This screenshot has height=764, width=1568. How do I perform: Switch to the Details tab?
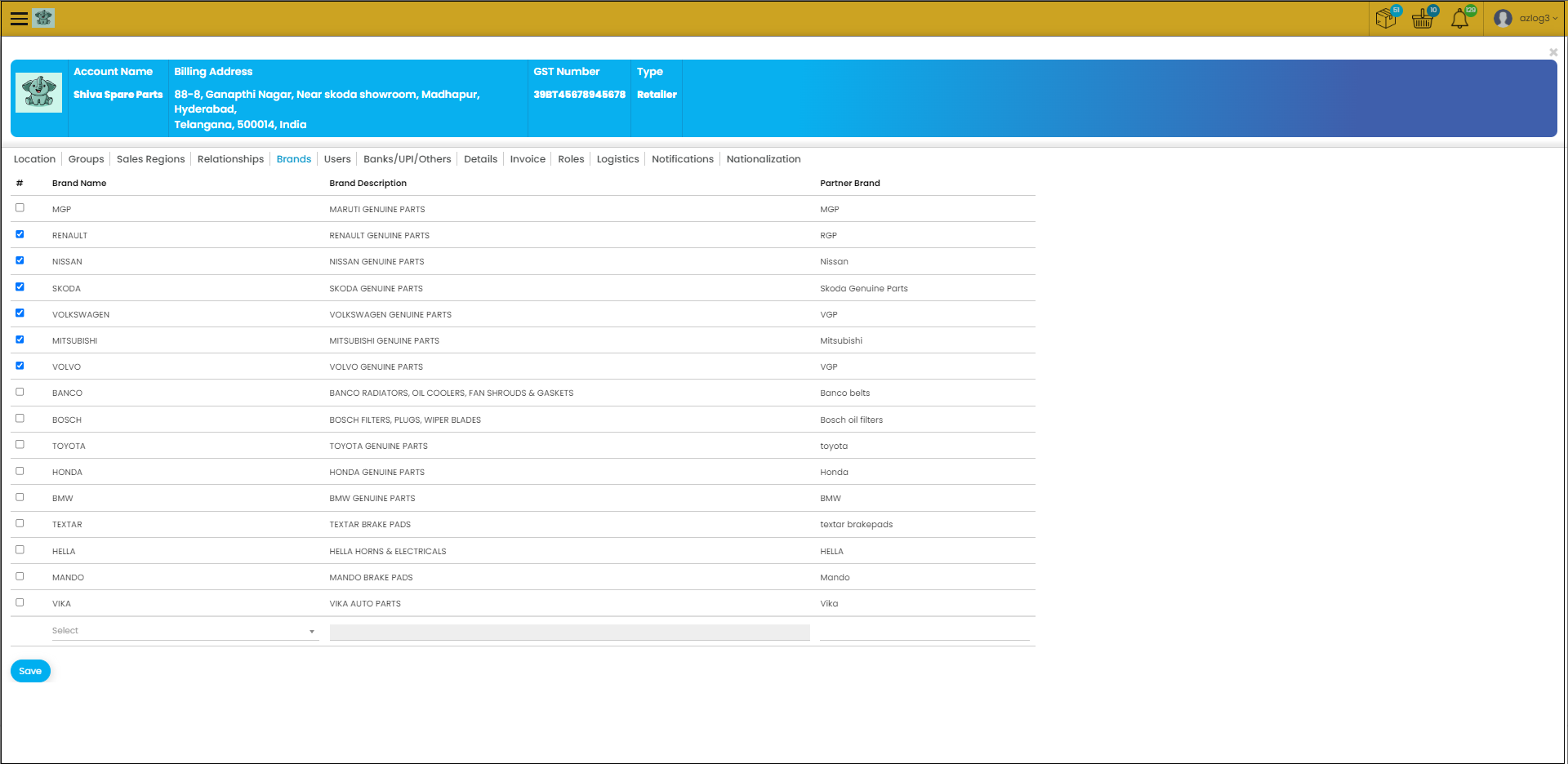[480, 159]
